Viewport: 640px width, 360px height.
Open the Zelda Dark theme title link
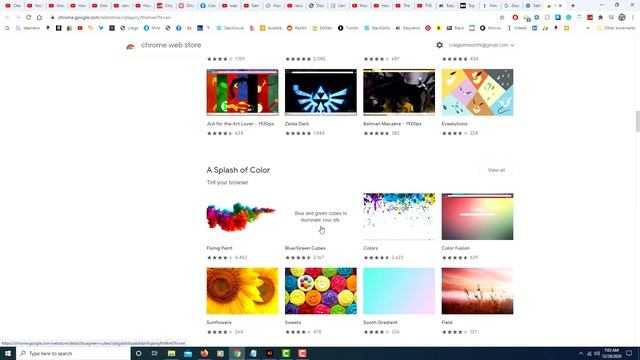[x=297, y=124]
